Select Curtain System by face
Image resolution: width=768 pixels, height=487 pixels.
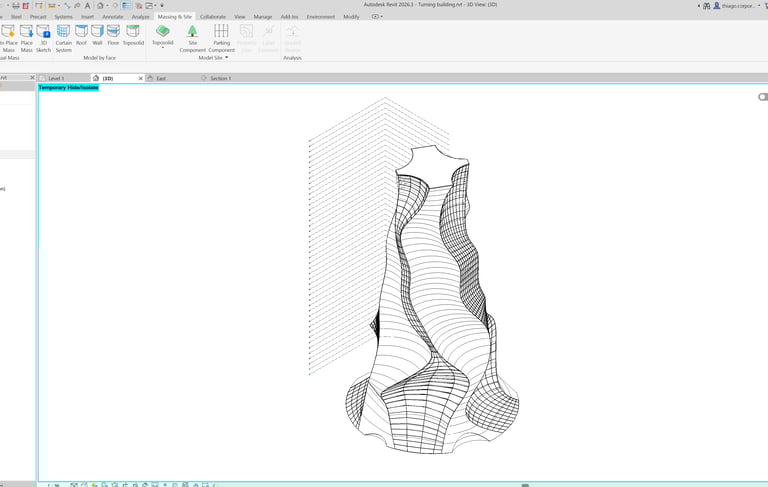pyautogui.click(x=63, y=38)
